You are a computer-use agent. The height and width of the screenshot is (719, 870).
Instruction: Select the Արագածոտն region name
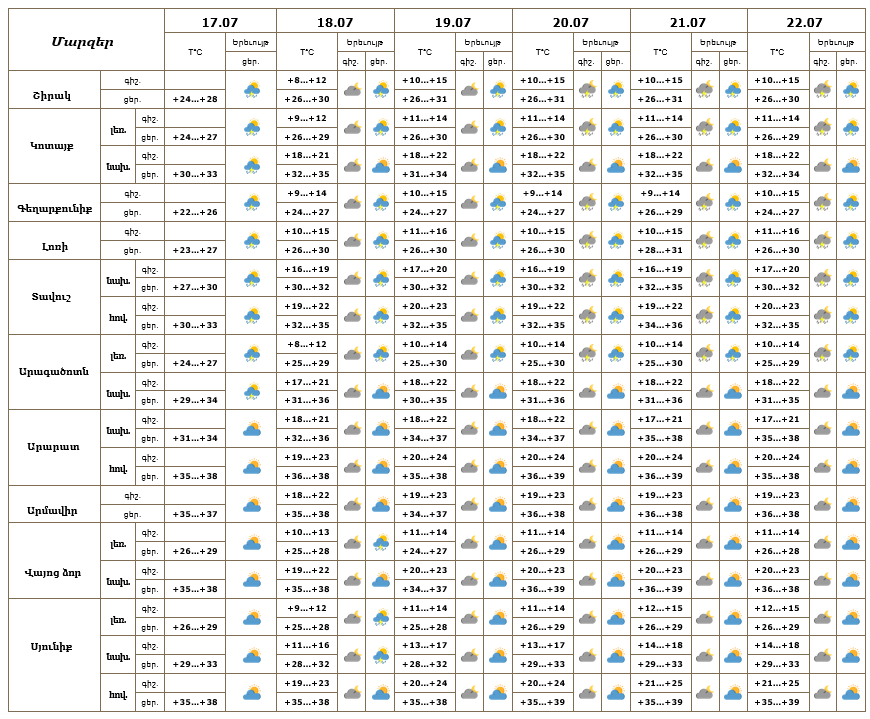click(53, 372)
